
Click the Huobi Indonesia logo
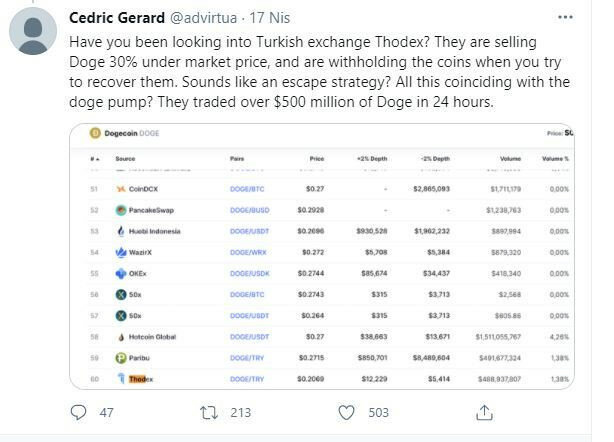pyautogui.click(x=120, y=231)
